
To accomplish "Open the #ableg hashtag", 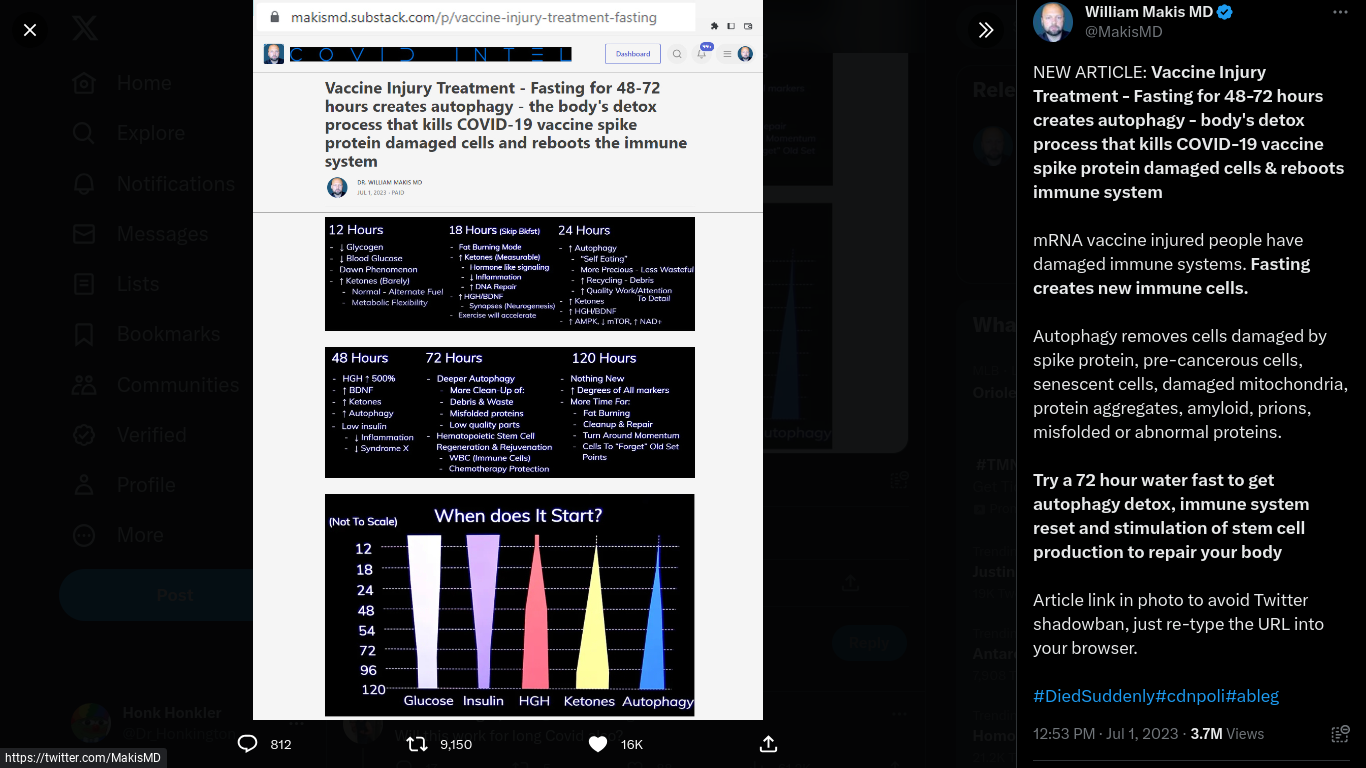I will [x=1252, y=696].
